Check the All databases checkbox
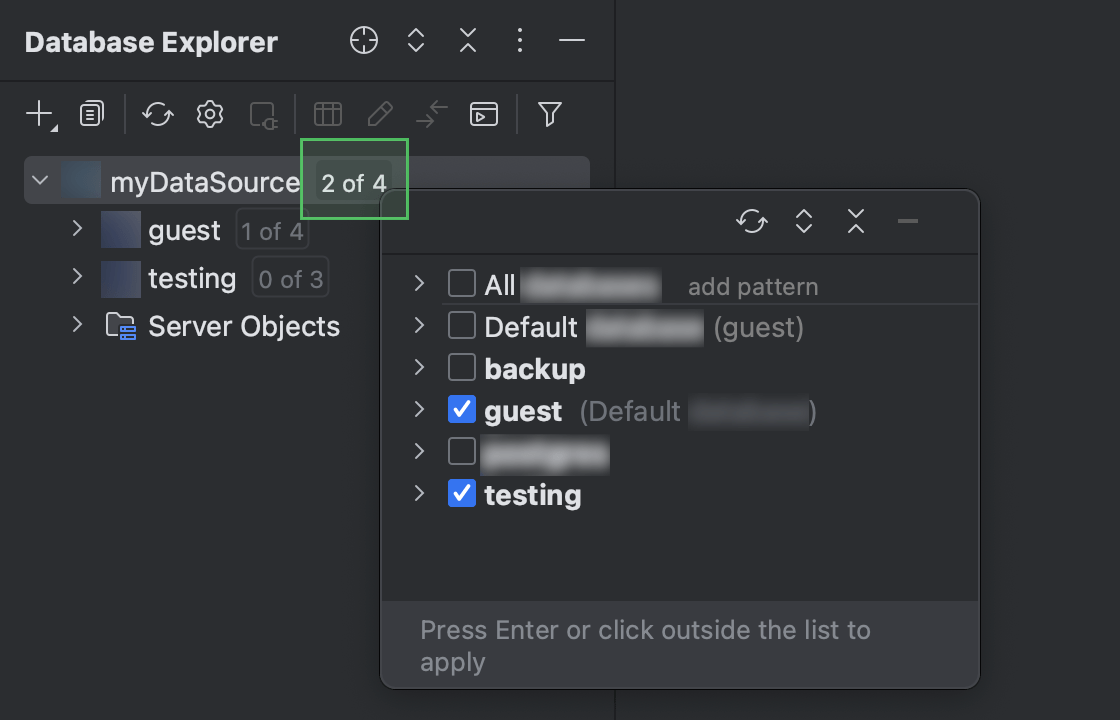Screen dimensions: 1120x720 (462, 284)
